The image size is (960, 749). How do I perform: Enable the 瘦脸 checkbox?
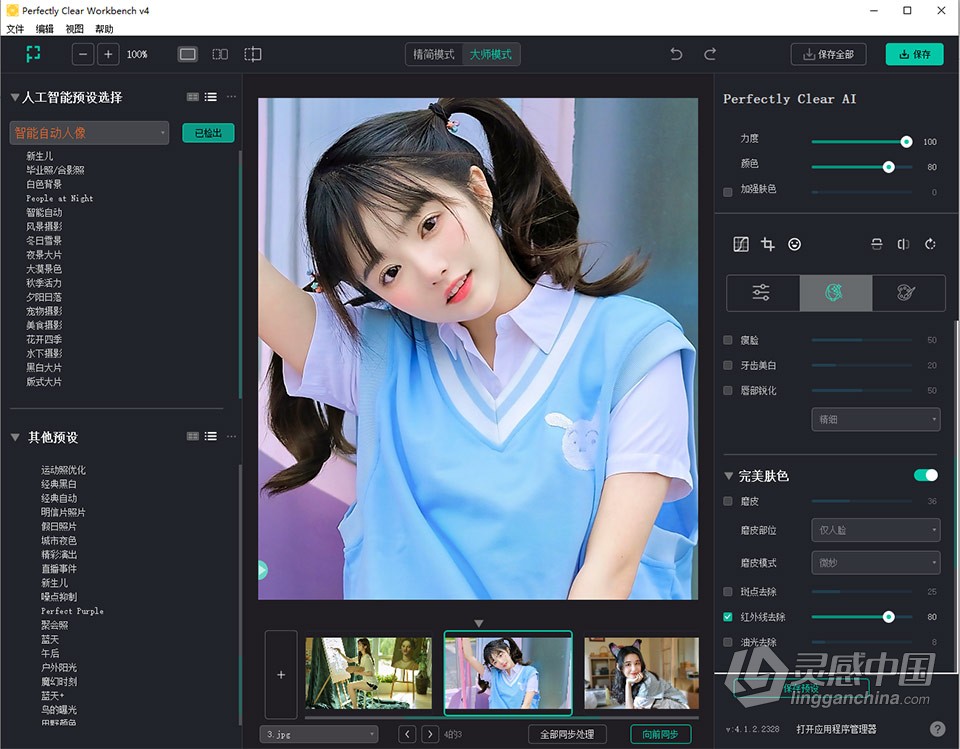[729, 340]
